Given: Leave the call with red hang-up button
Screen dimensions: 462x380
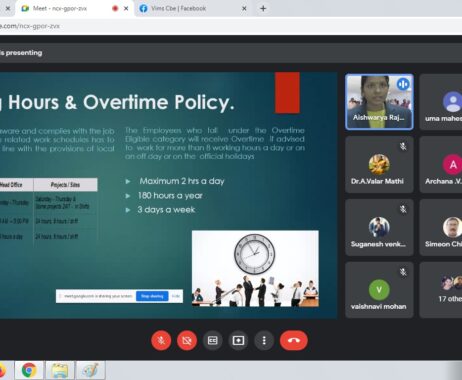Looking at the screenshot, I should [294, 340].
